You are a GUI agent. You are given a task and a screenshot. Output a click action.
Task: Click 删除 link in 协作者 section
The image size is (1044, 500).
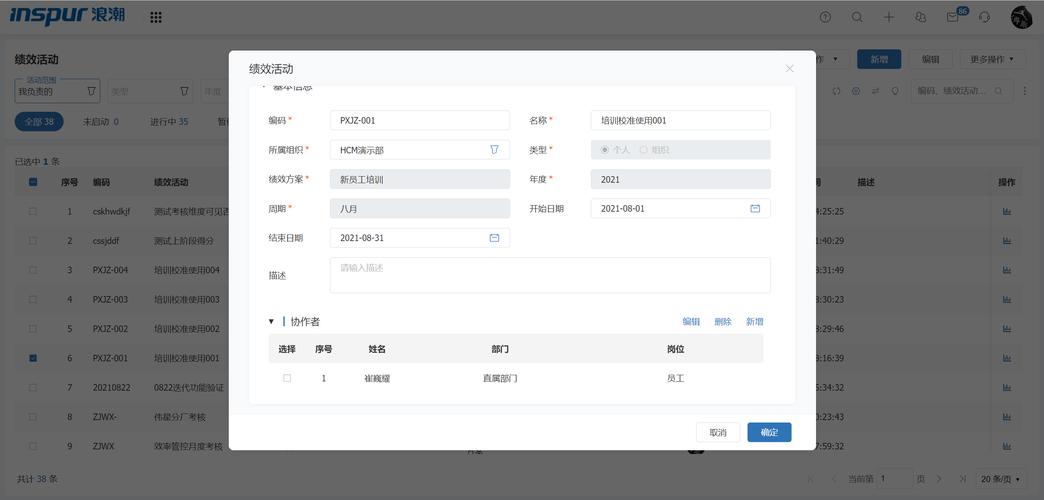coord(723,322)
